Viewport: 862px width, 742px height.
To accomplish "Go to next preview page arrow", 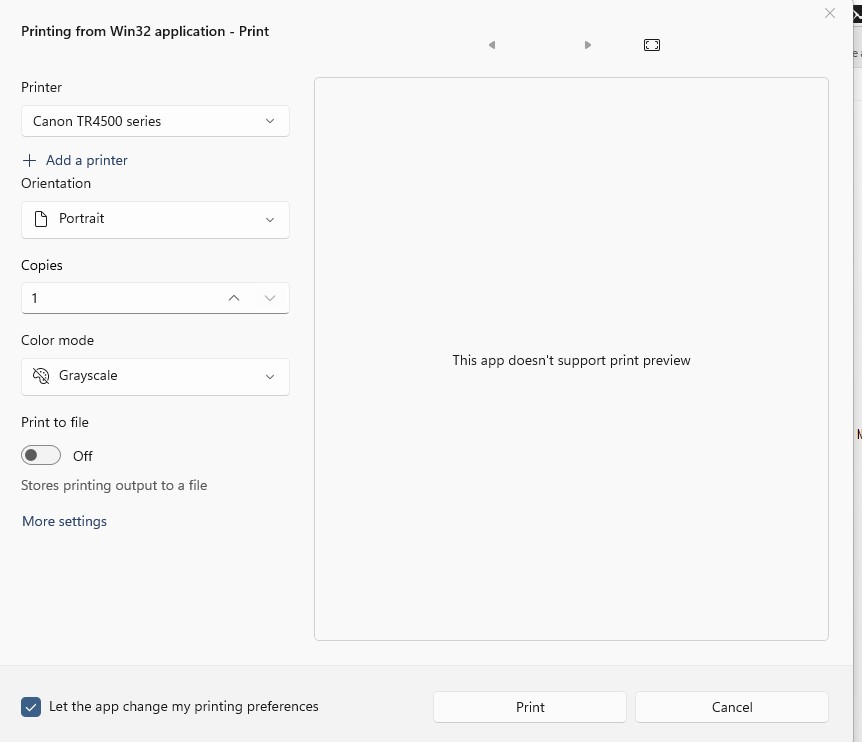I will (588, 45).
